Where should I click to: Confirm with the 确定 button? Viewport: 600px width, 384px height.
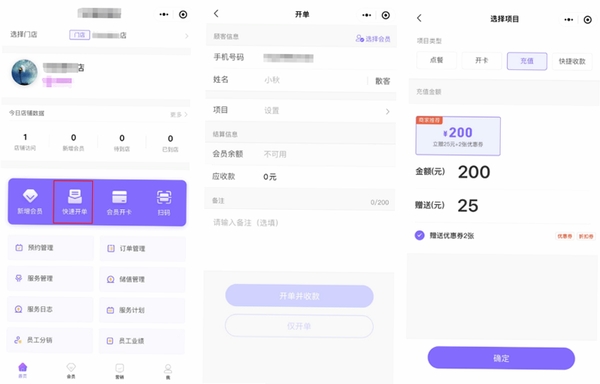point(501,358)
